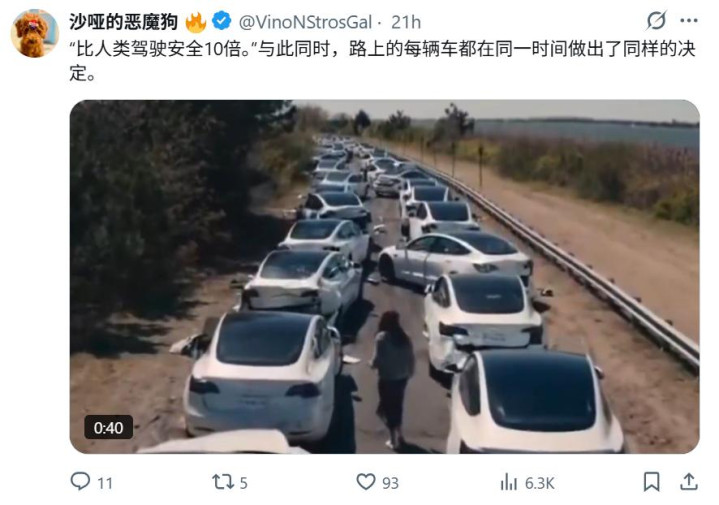Open display name 沙哑的恶魔狗 profile
The width and height of the screenshot is (719, 505).
(124, 22)
